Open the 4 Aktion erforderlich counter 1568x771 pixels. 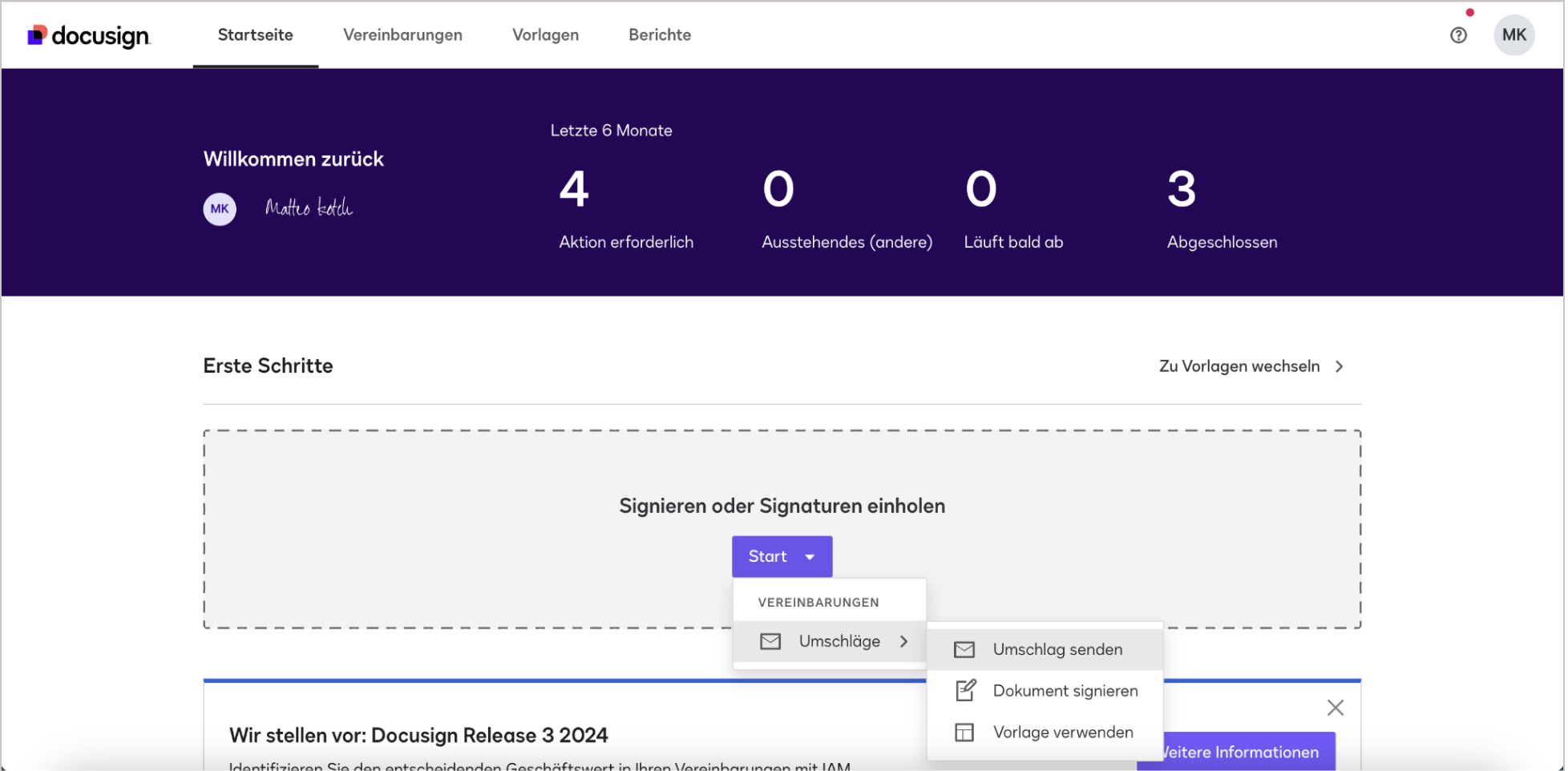coord(625,209)
